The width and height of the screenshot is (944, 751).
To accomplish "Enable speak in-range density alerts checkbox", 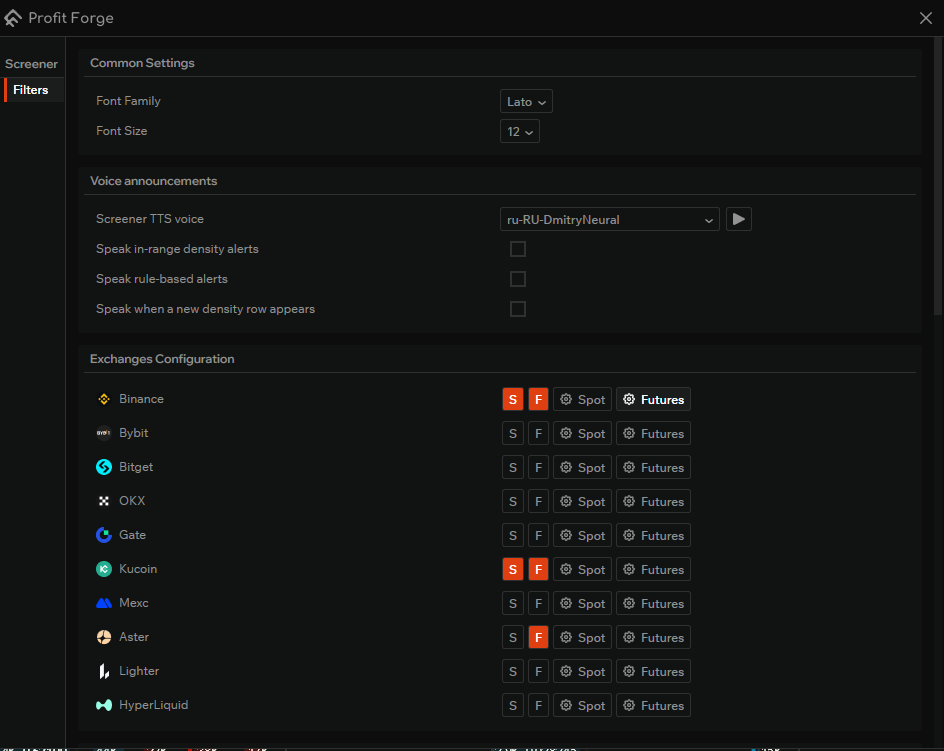I will click(518, 249).
